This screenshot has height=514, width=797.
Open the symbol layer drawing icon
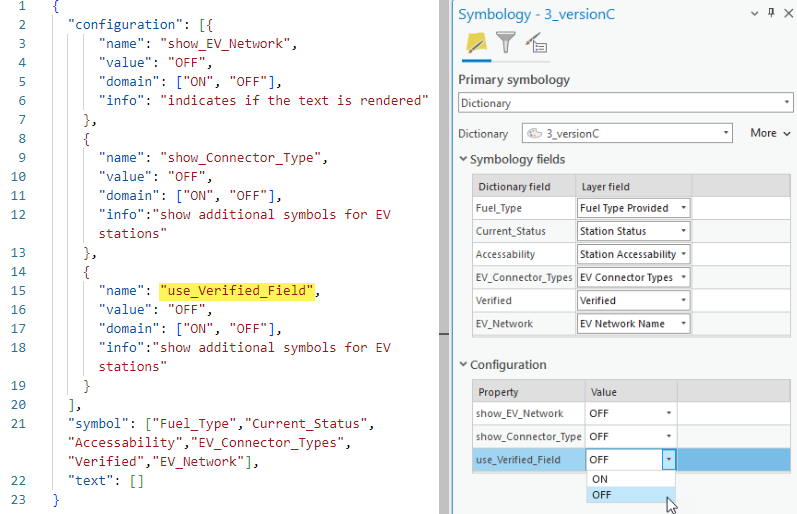tap(536, 43)
